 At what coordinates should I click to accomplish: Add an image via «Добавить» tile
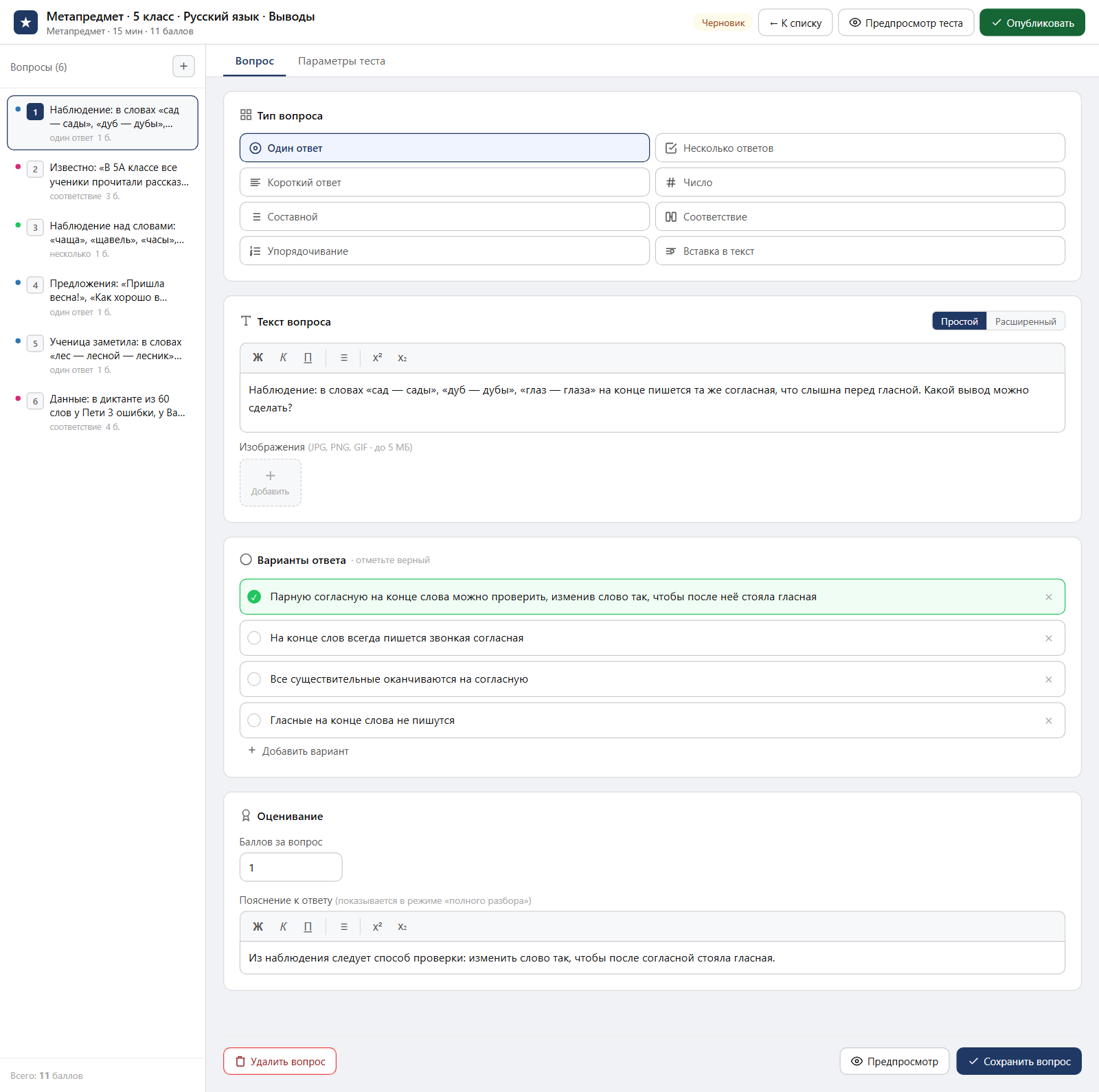coord(271,483)
